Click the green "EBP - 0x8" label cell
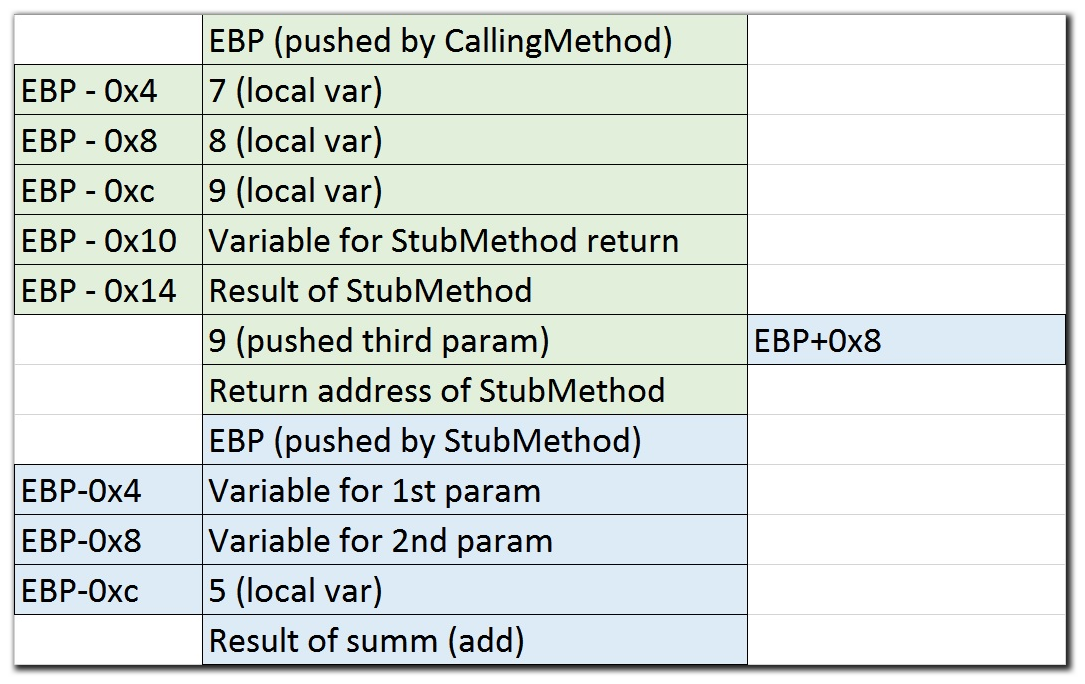Viewport: 1085px width, 684px height. click(108, 141)
